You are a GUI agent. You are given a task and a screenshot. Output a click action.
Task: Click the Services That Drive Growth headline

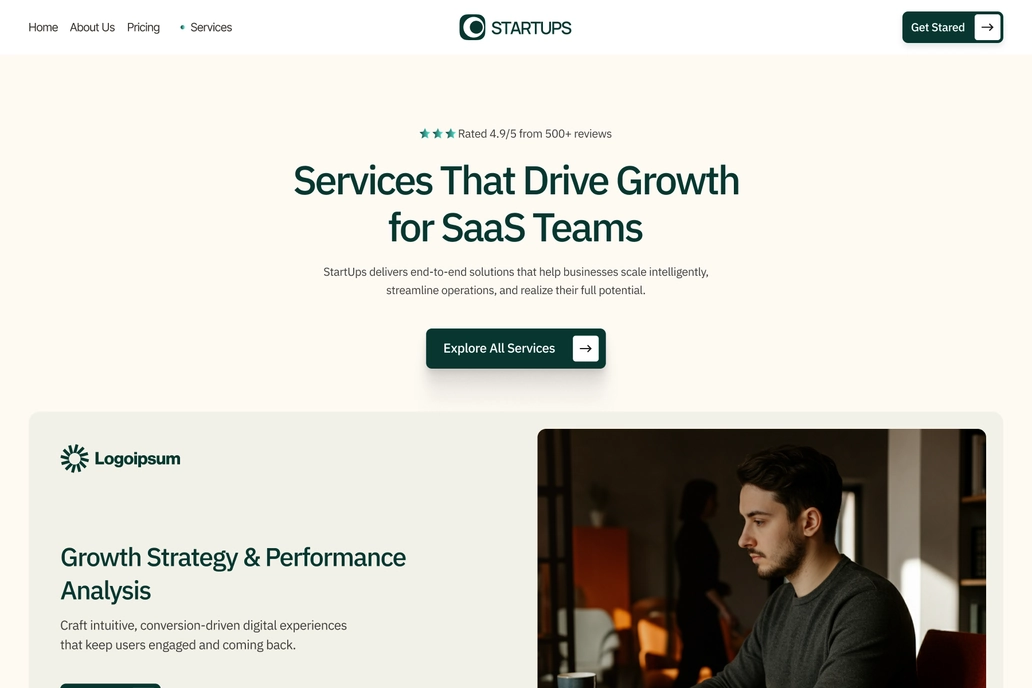(516, 203)
